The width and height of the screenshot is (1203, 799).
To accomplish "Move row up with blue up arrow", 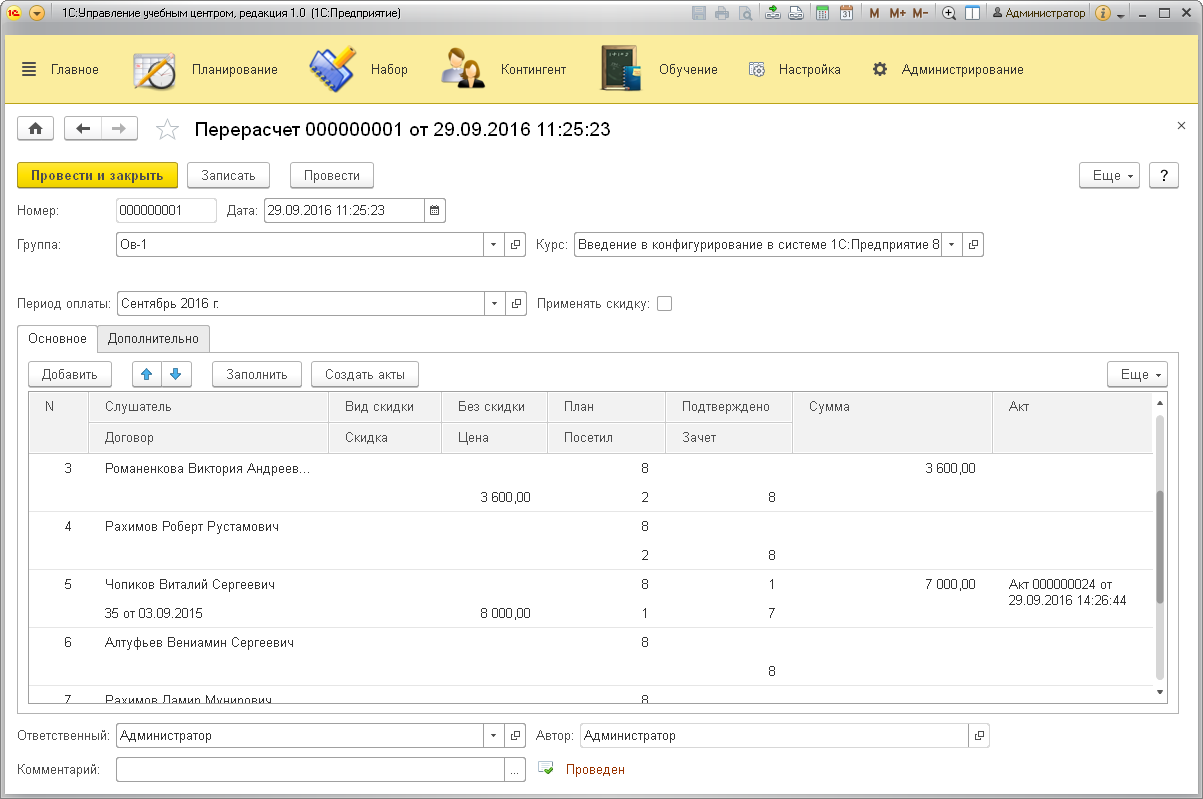I will coord(147,374).
